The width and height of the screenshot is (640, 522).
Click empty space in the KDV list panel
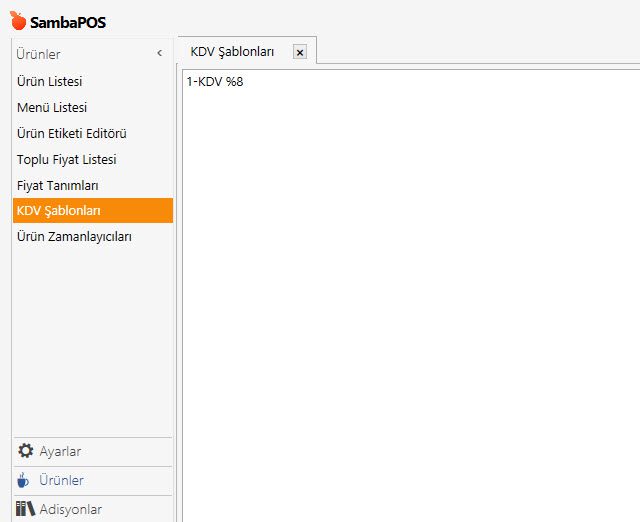pyautogui.click(x=410, y=300)
